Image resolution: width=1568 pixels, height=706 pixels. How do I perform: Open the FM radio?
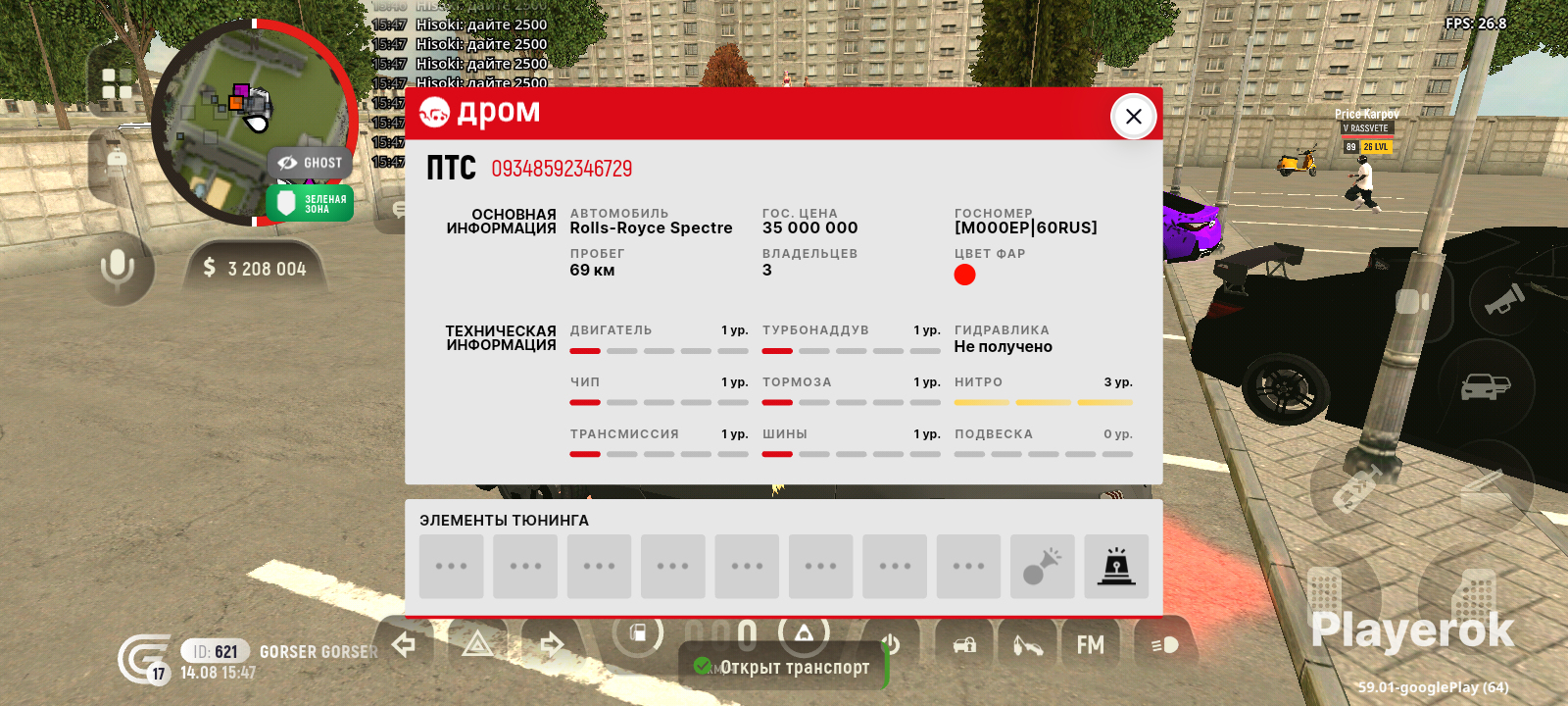1090,644
